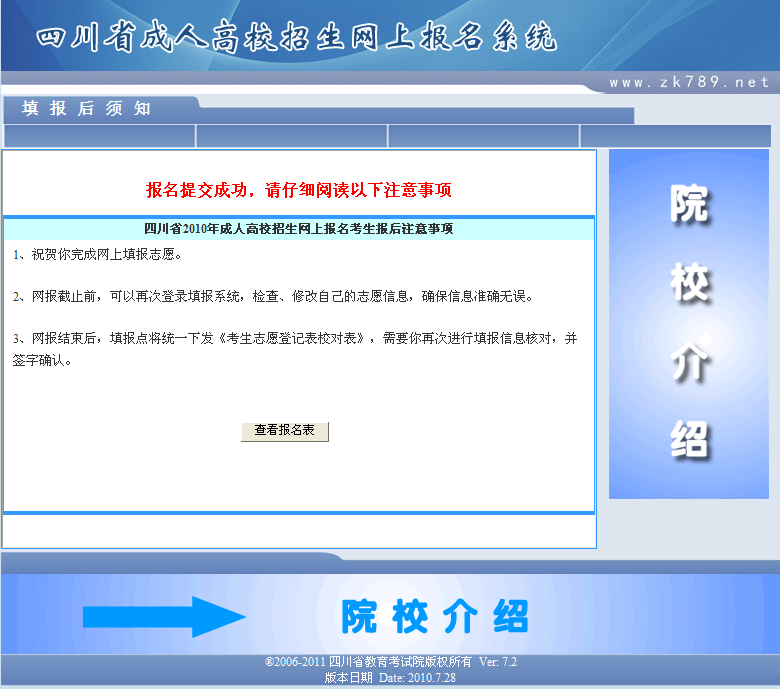Select the 填报后须知 tab header
780x689 pixels.
pos(87,108)
